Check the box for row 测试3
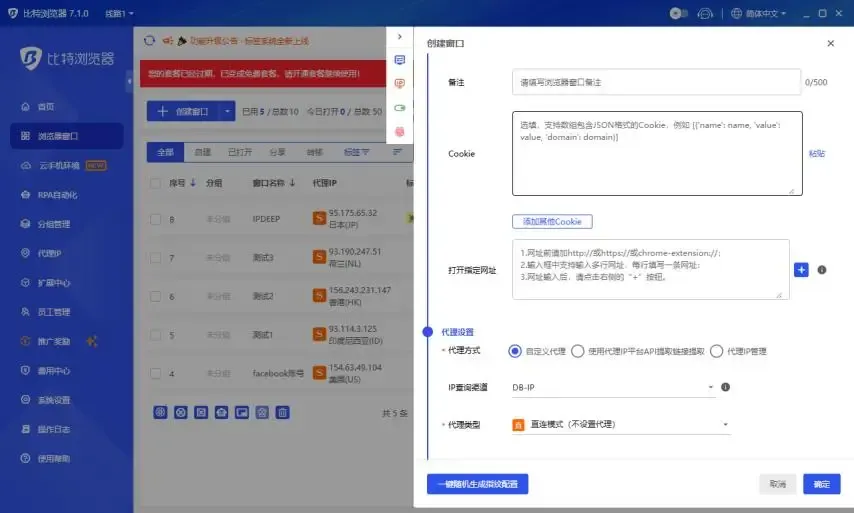The width and height of the screenshot is (854, 513). pos(155,258)
